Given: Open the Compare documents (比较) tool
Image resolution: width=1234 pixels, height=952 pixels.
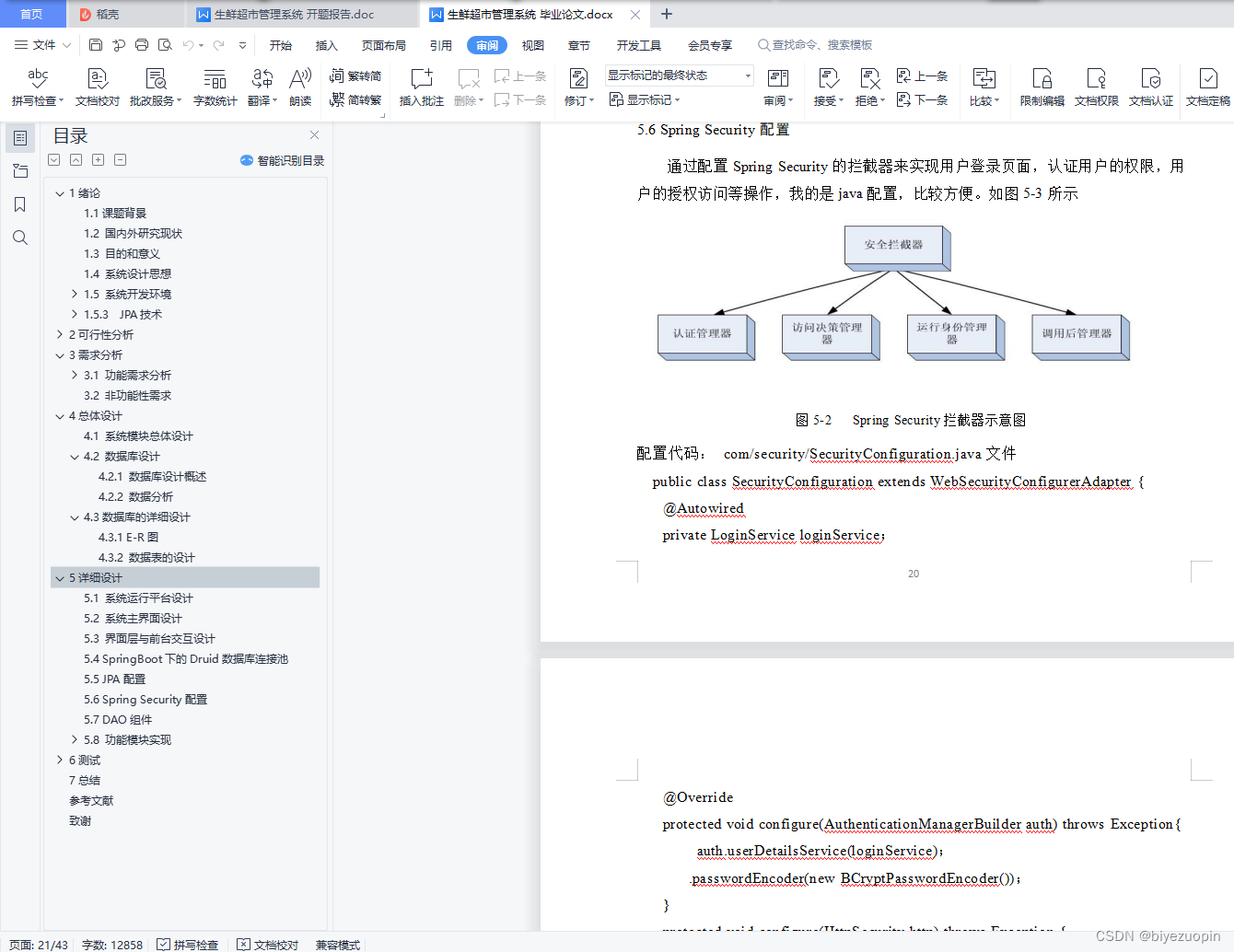Looking at the screenshot, I should [x=984, y=87].
